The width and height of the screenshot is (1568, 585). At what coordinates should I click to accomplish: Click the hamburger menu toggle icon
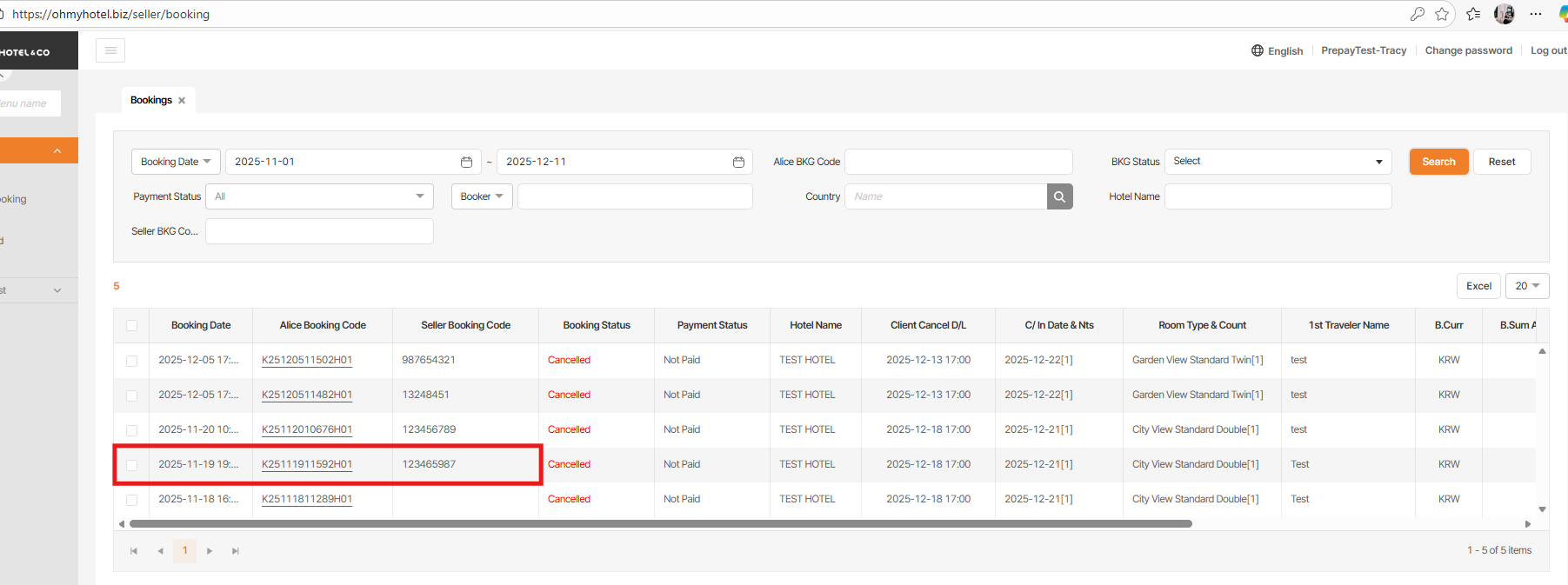[110, 50]
